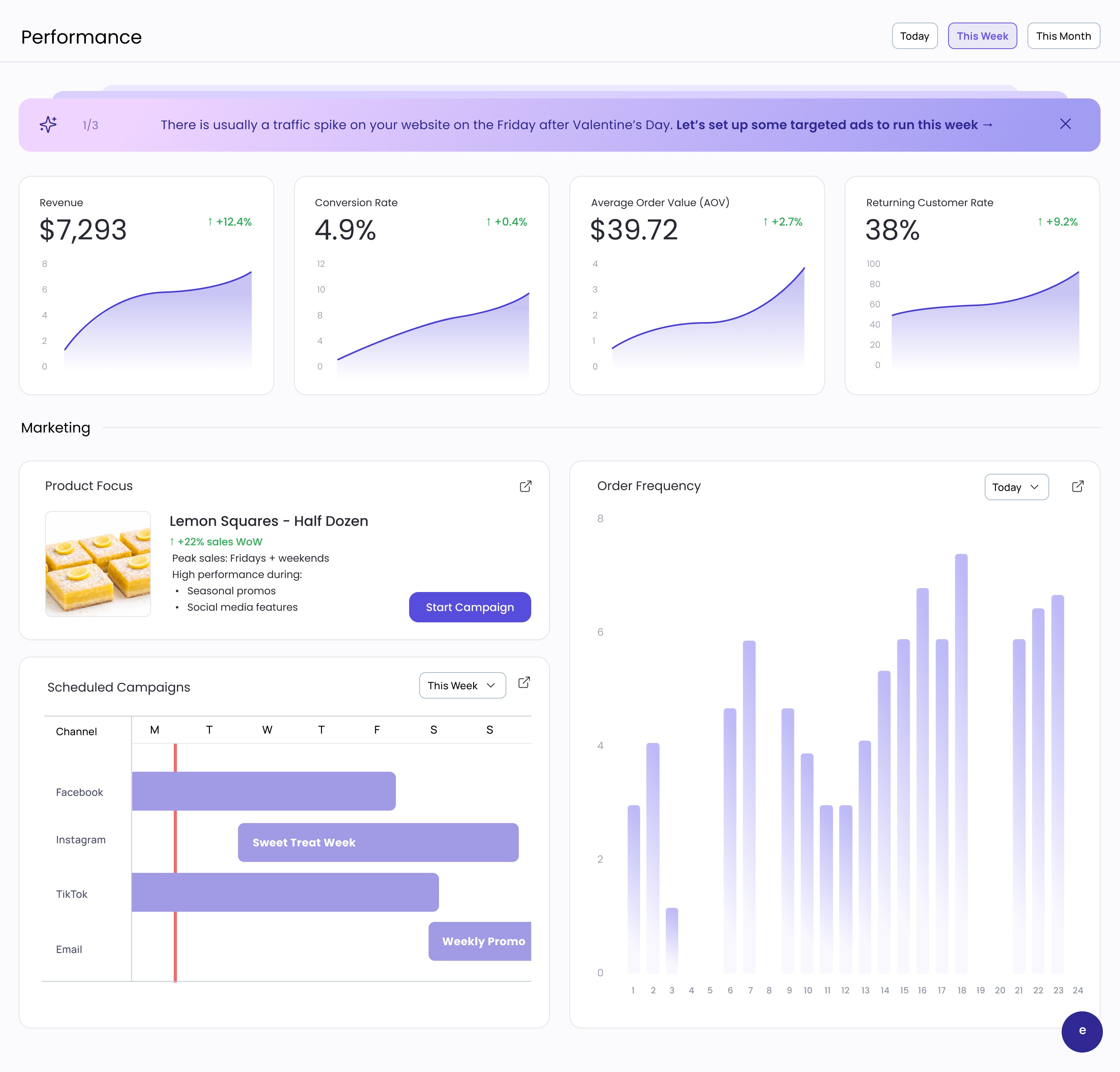Expand the Order Frequency Today dropdown

1016,487
